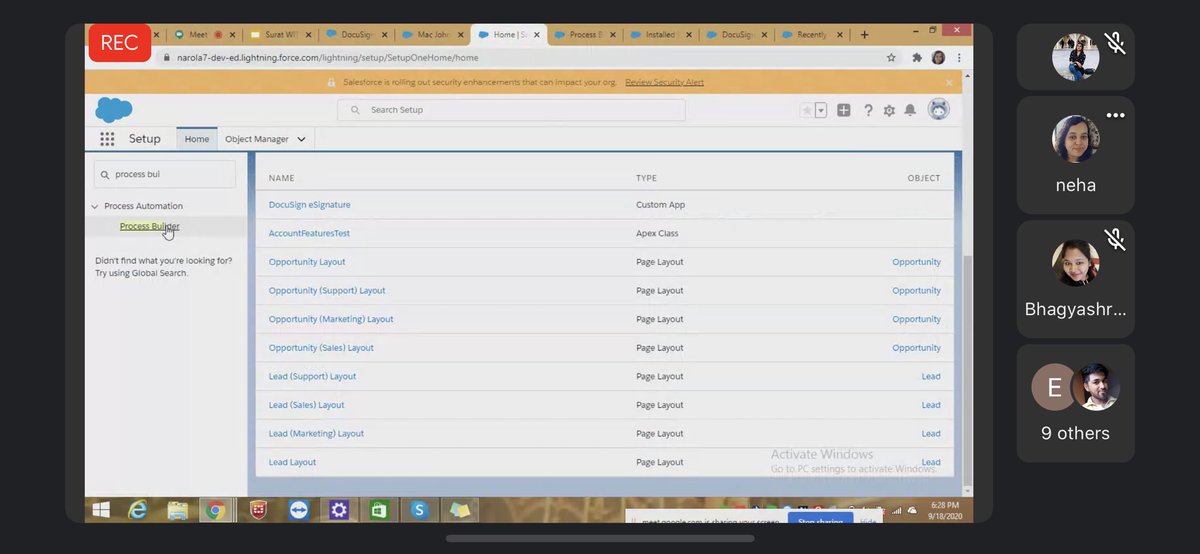
Task: Open Chrome Extensions puzzle icon
Action: (x=917, y=58)
